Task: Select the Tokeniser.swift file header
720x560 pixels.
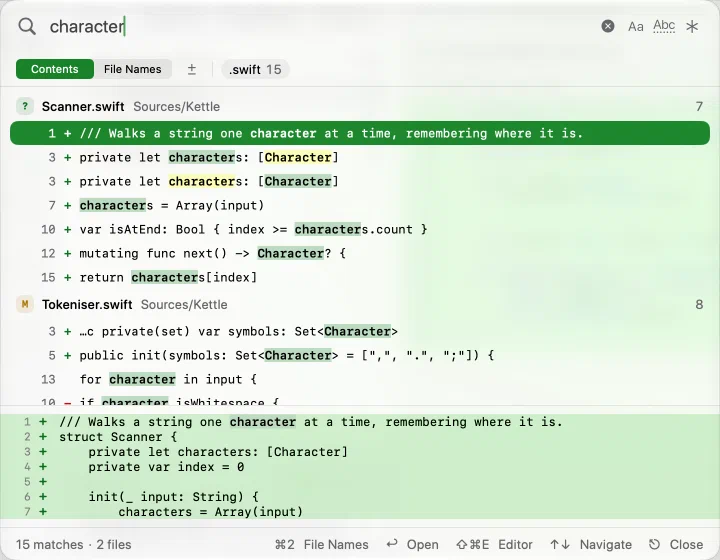Action: coord(360,304)
